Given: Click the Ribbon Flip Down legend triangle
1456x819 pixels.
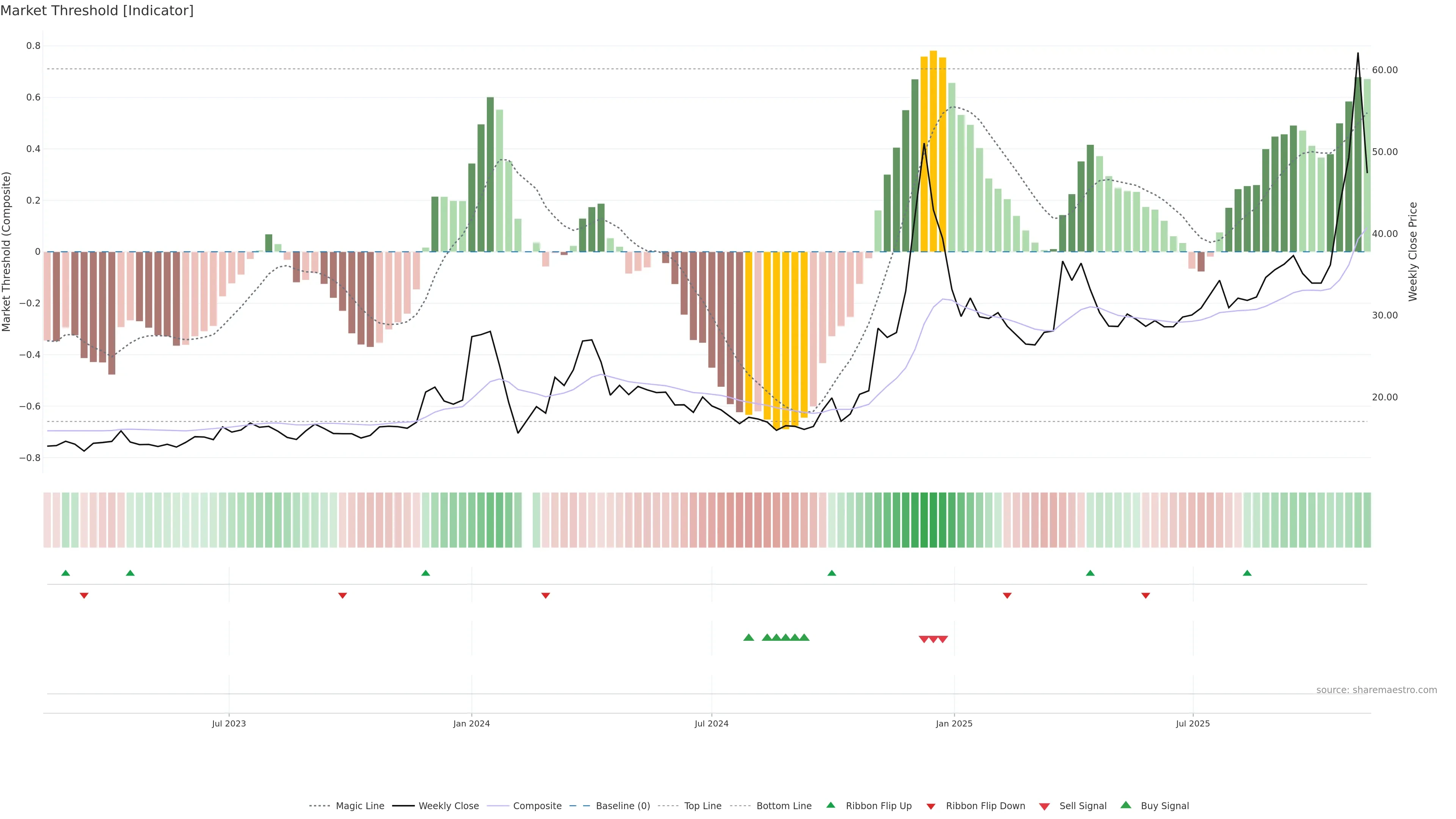Looking at the screenshot, I should (x=931, y=806).
